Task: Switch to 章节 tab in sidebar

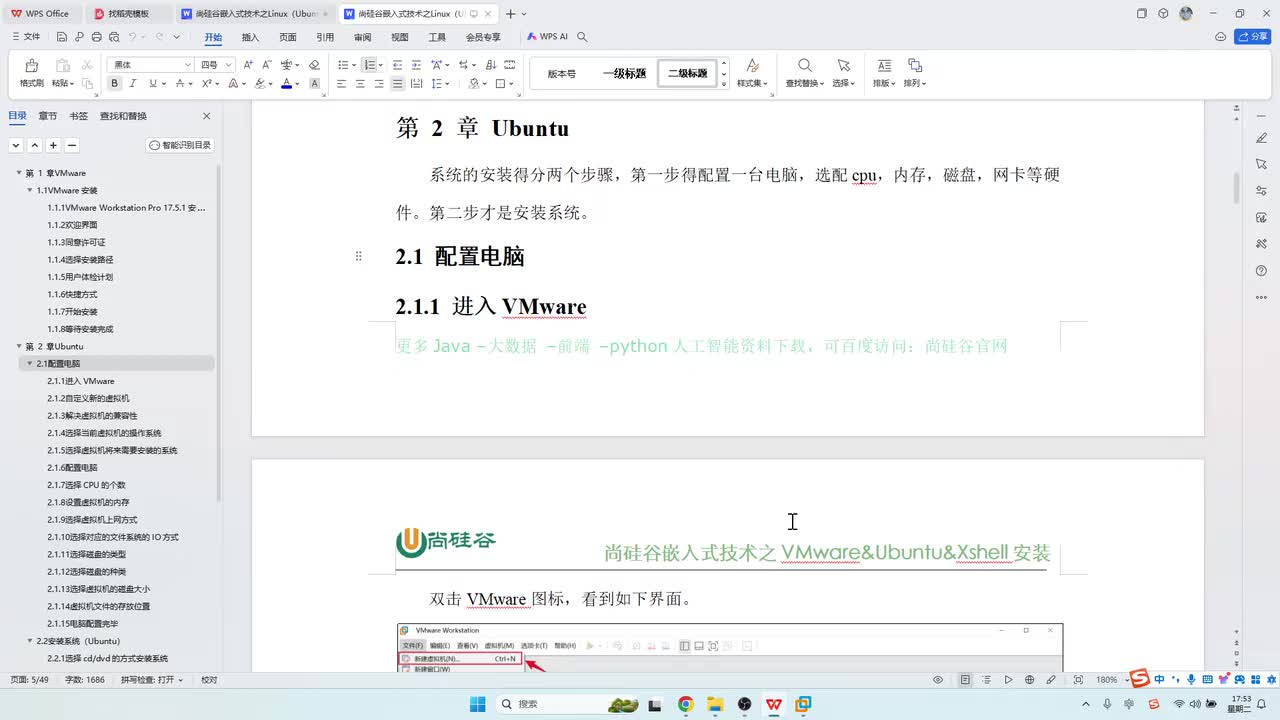Action: pos(48,116)
